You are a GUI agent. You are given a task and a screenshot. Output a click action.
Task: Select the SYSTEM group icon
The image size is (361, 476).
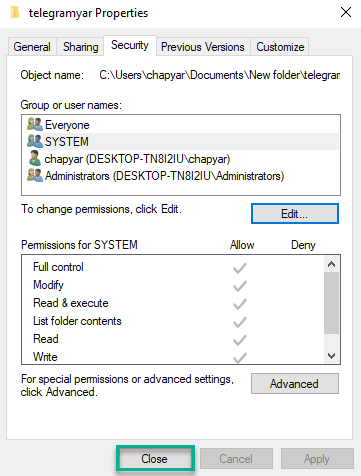[35, 141]
